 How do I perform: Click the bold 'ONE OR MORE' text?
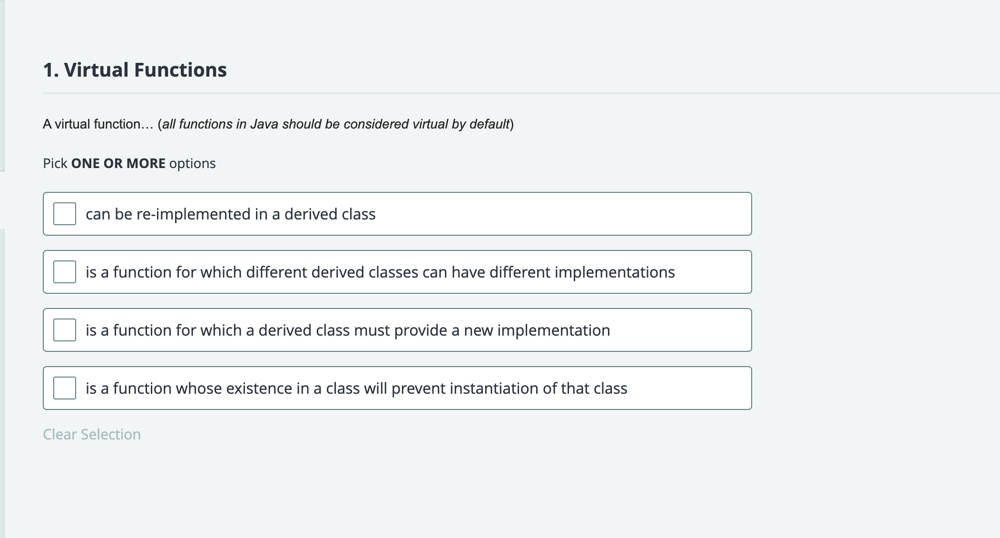point(118,163)
